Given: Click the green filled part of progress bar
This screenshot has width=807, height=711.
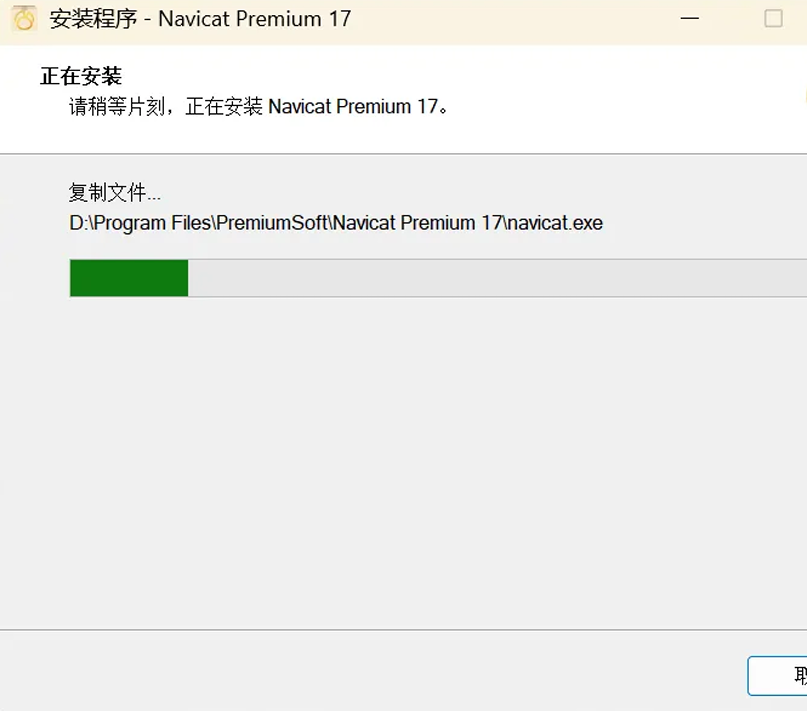Looking at the screenshot, I should click(x=129, y=278).
